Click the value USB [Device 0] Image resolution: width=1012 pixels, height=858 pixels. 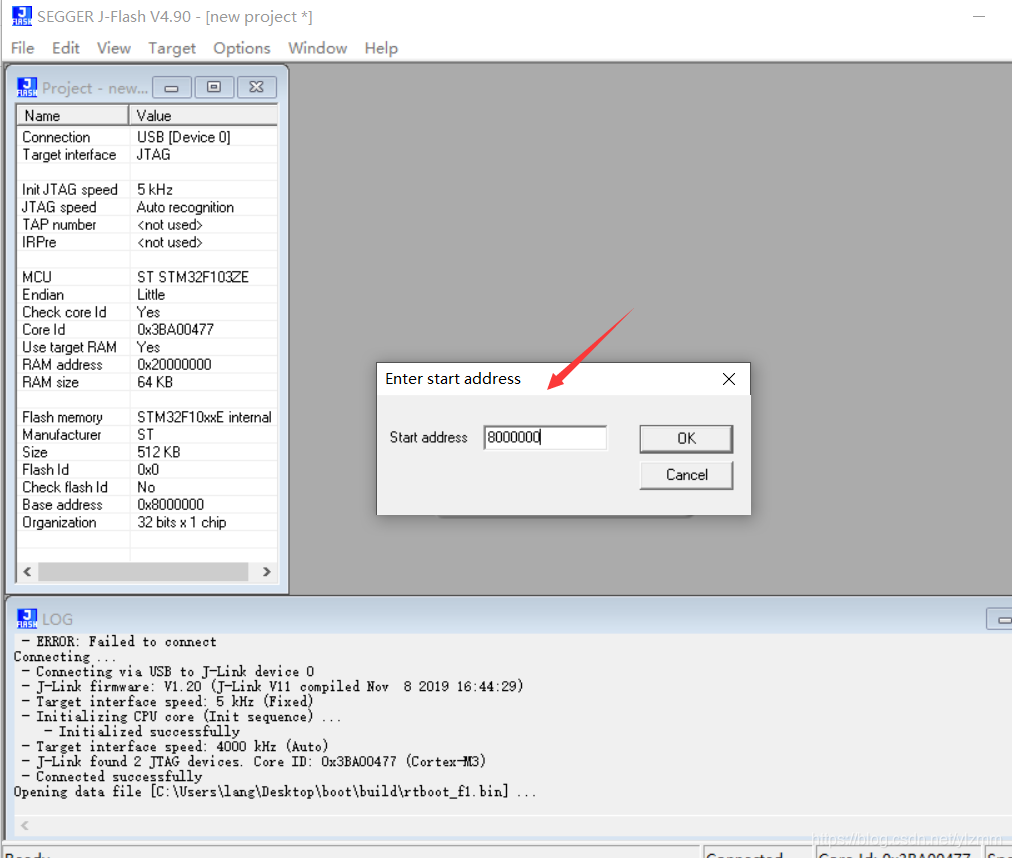click(x=183, y=137)
